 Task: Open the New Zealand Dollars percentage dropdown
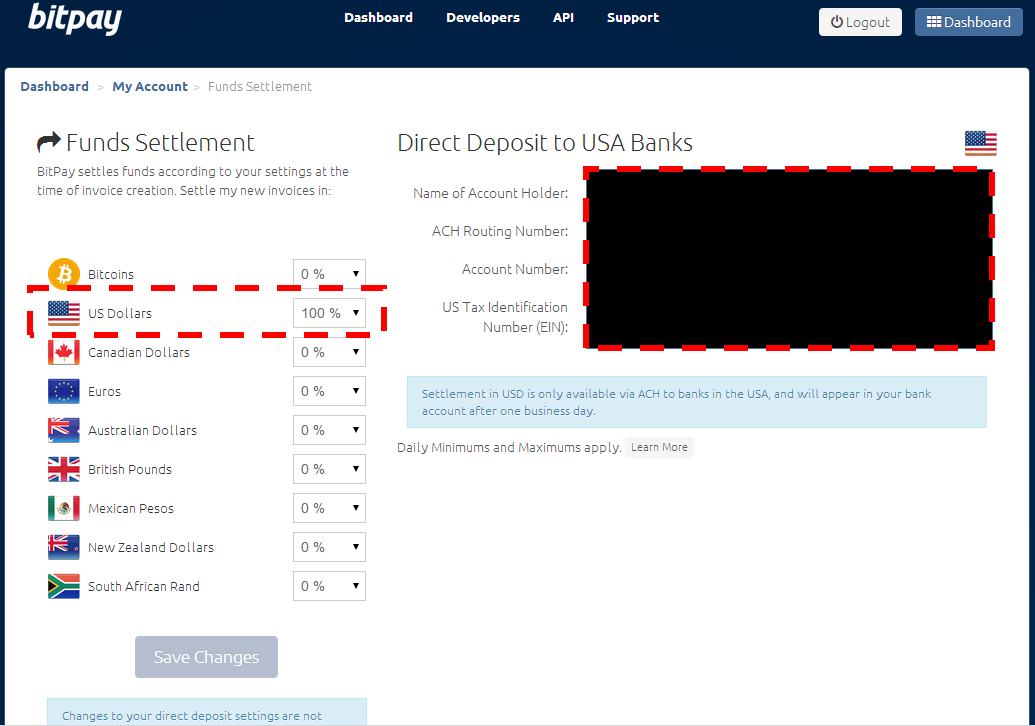point(329,546)
